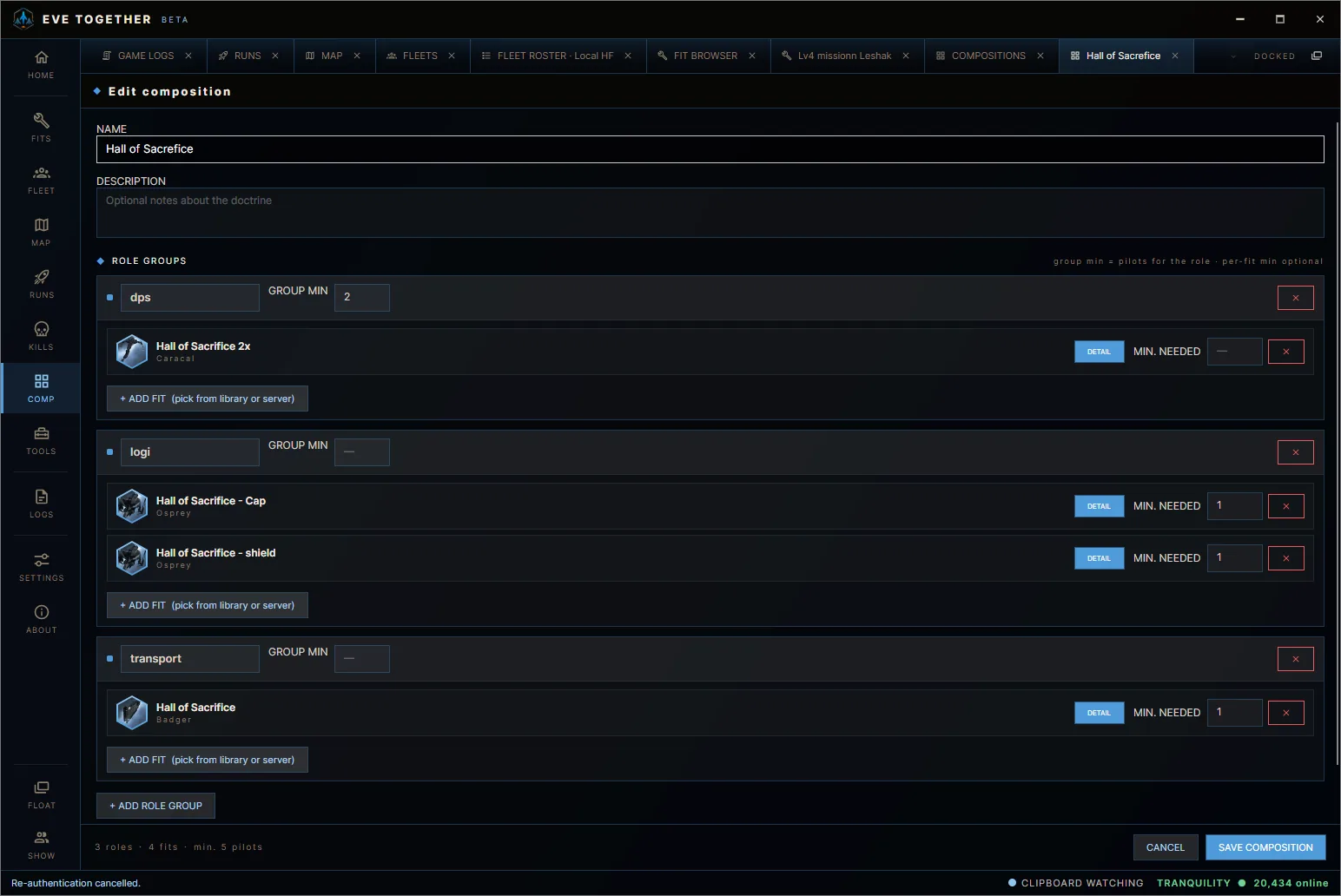Open DETAIL for Hall of Sacrifice 2x
The width and height of the screenshot is (1341, 896).
1099,352
